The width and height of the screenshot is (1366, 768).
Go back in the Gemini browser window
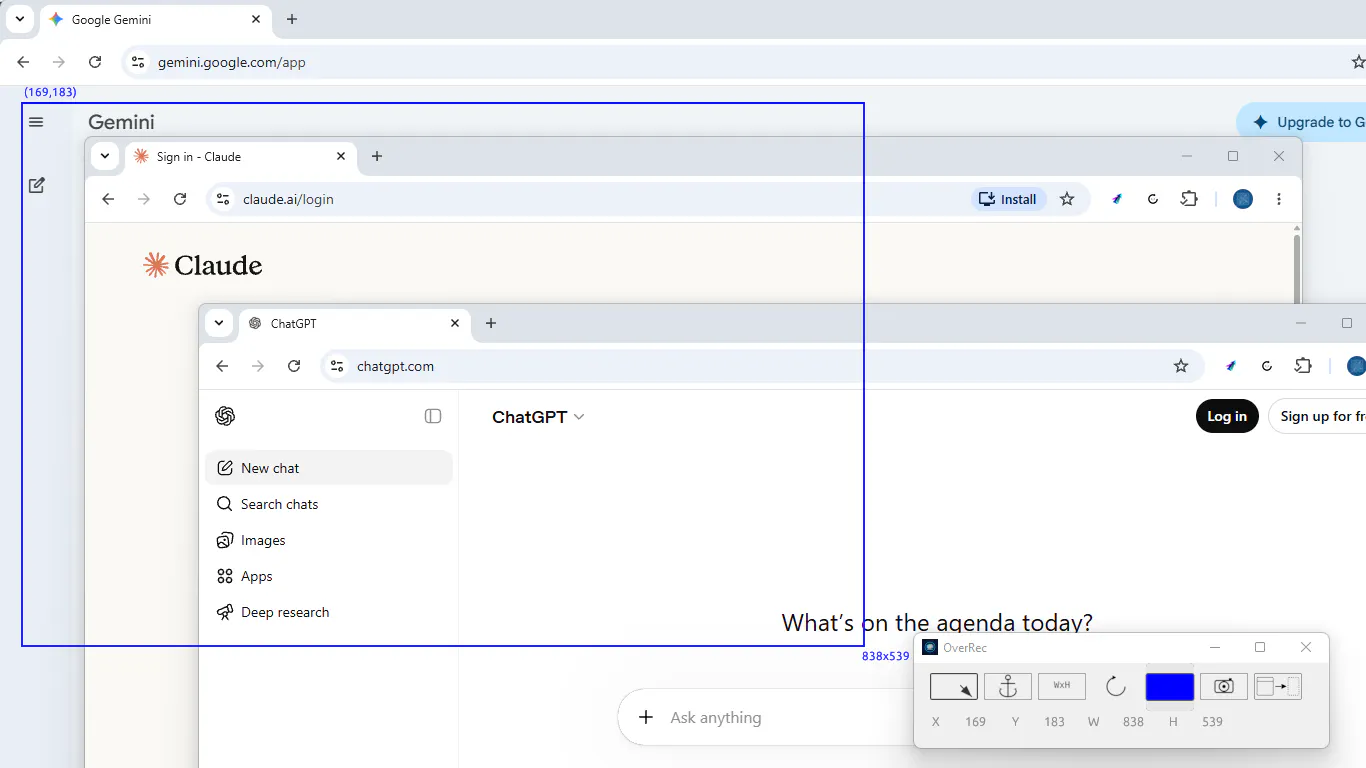tap(23, 62)
